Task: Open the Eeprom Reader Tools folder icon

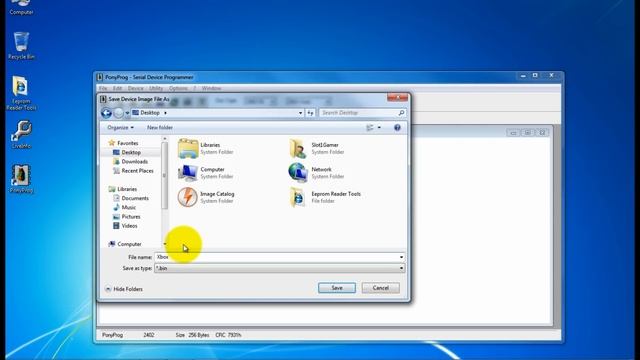Action: 298,197
